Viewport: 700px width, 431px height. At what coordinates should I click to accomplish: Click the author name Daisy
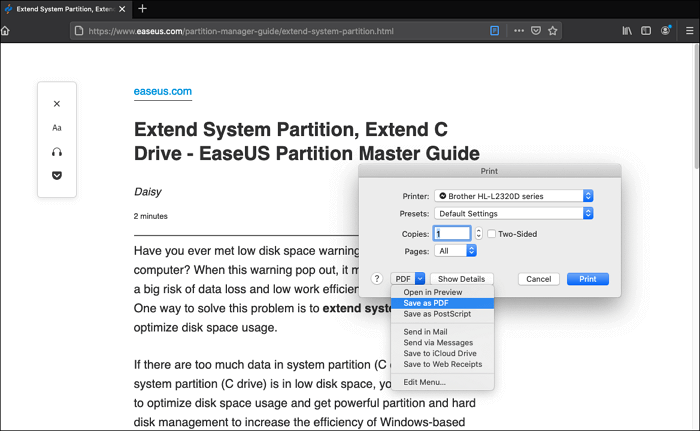pyautogui.click(x=148, y=192)
